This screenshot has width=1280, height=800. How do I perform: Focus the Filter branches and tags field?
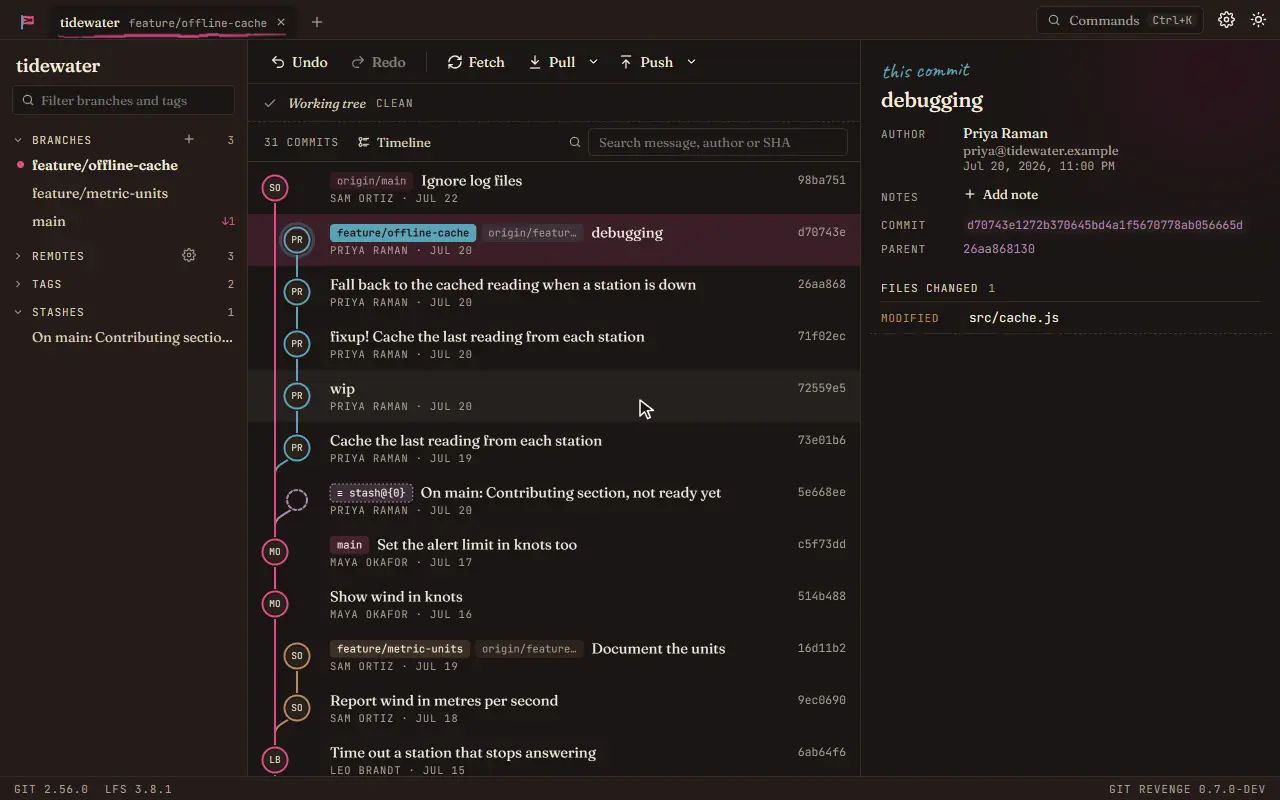click(x=124, y=100)
